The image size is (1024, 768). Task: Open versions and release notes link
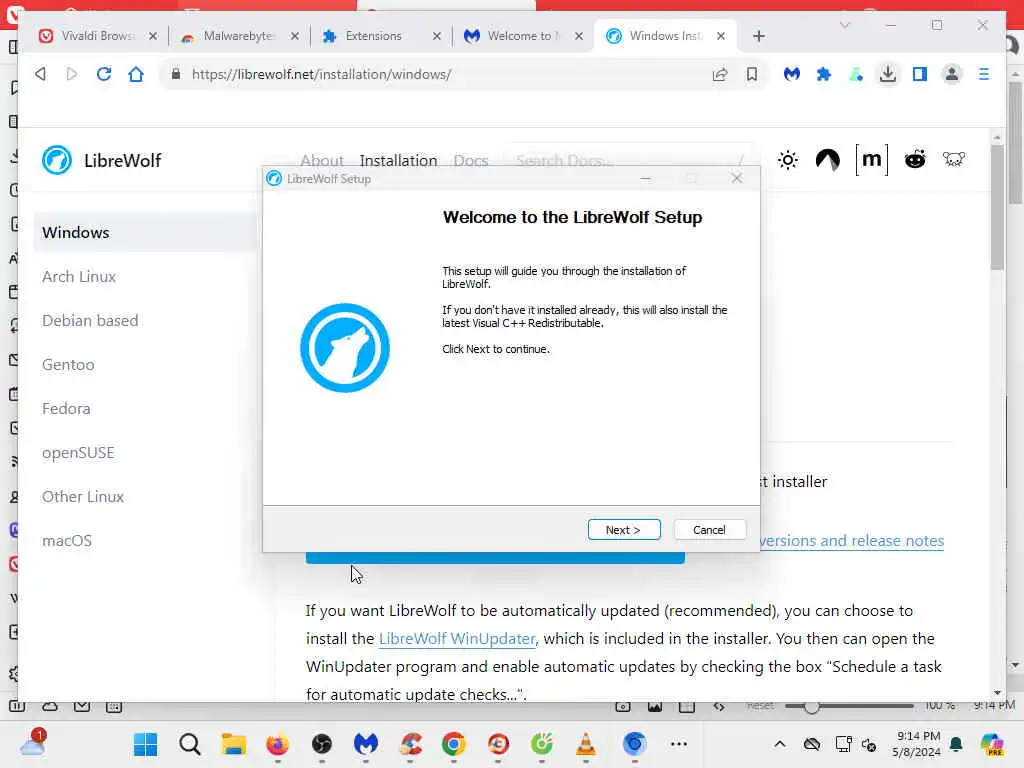click(852, 541)
